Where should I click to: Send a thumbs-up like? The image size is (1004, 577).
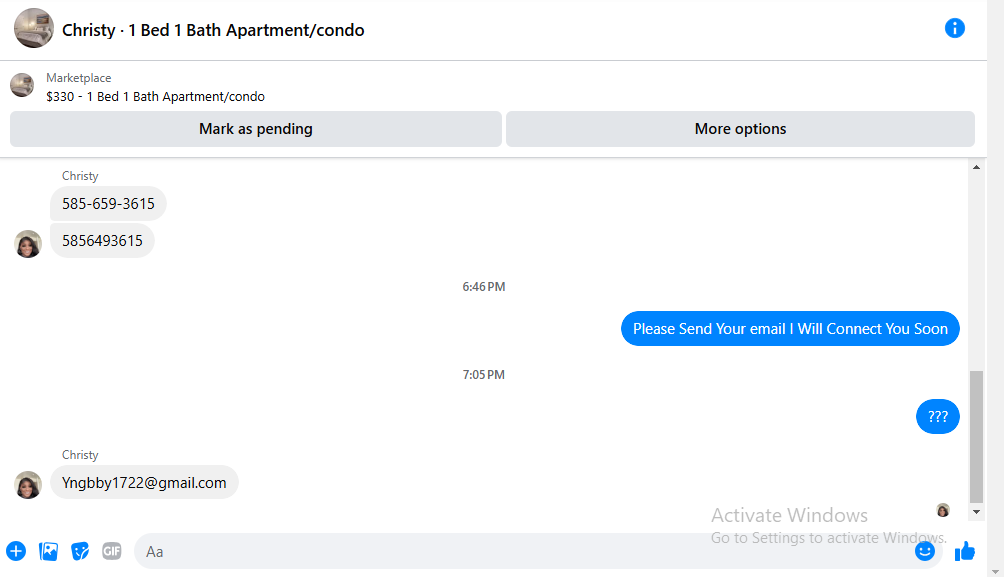(964, 551)
